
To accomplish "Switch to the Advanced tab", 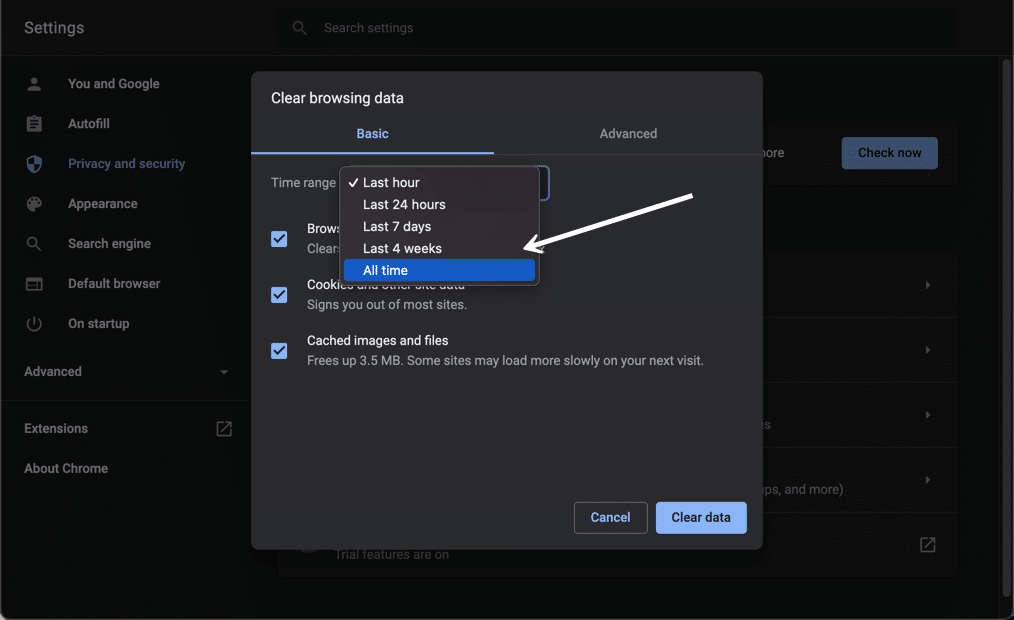I will pyautogui.click(x=628, y=133).
